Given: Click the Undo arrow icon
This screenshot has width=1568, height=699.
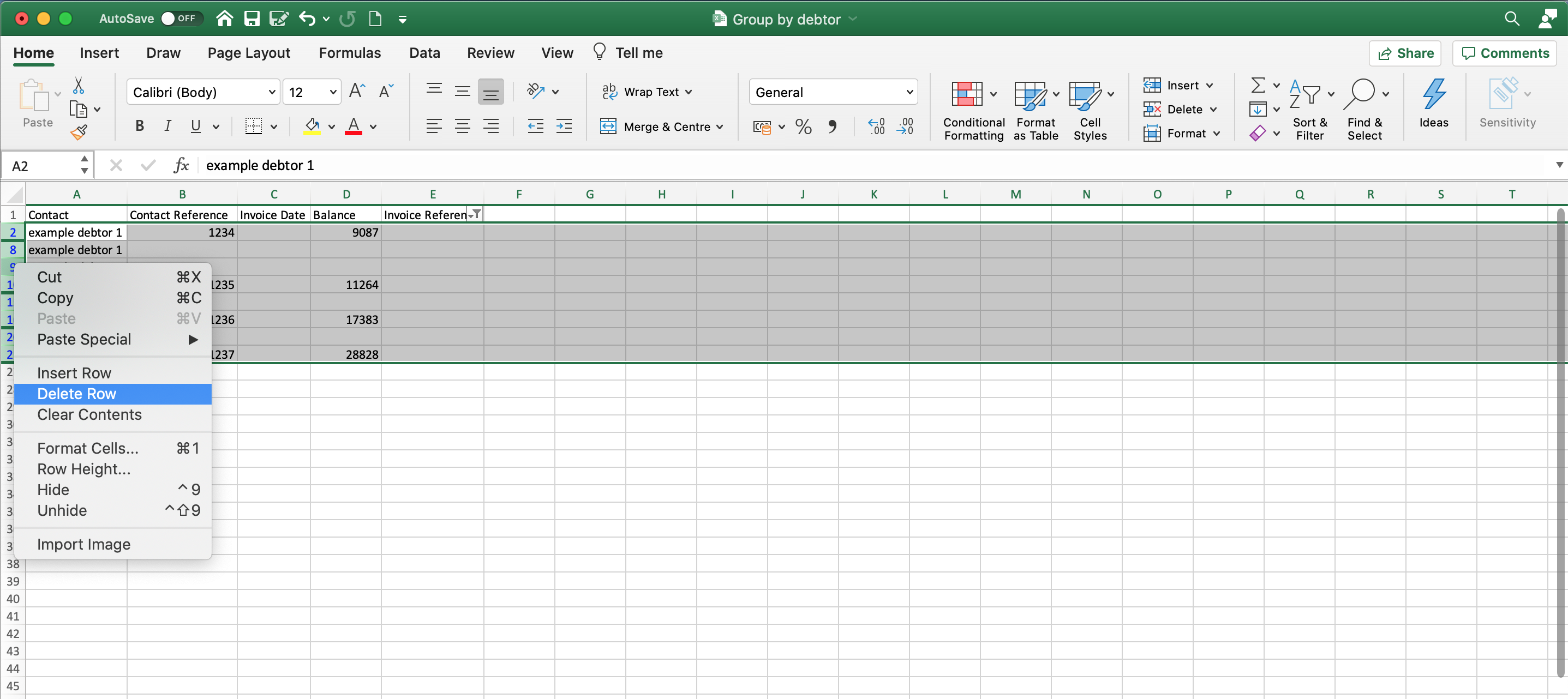Looking at the screenshot, I should coord(307,18).
